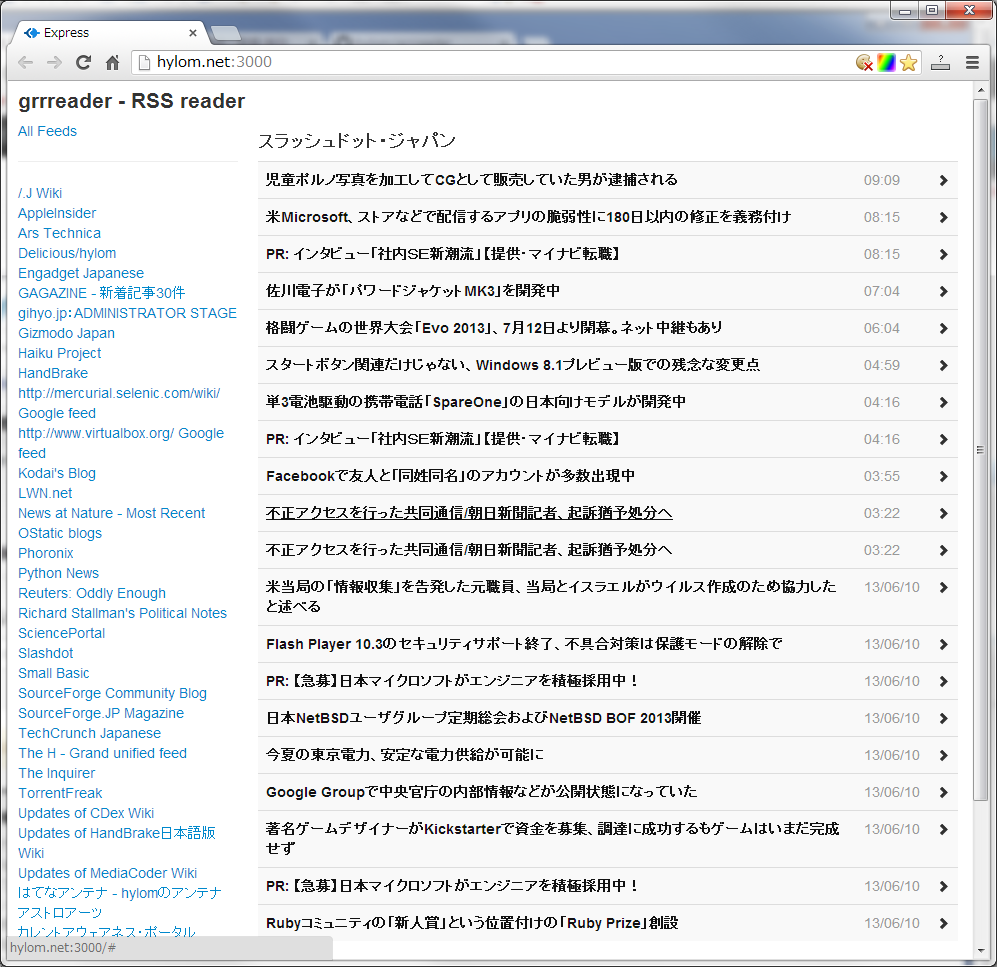Expand the SpareOne phone article chevron
This screenshot has width=997, height=967.
point(943,402)
